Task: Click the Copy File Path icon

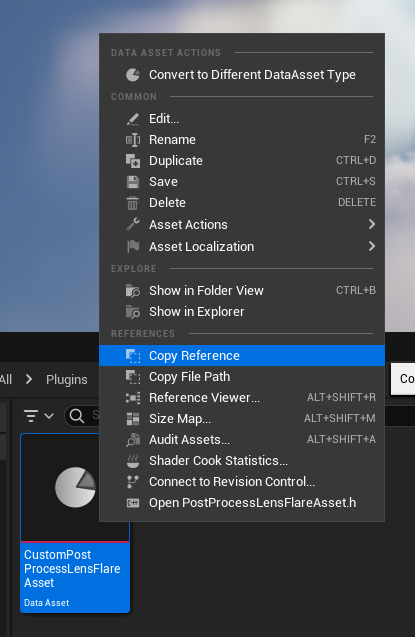Action: (133, 377)
